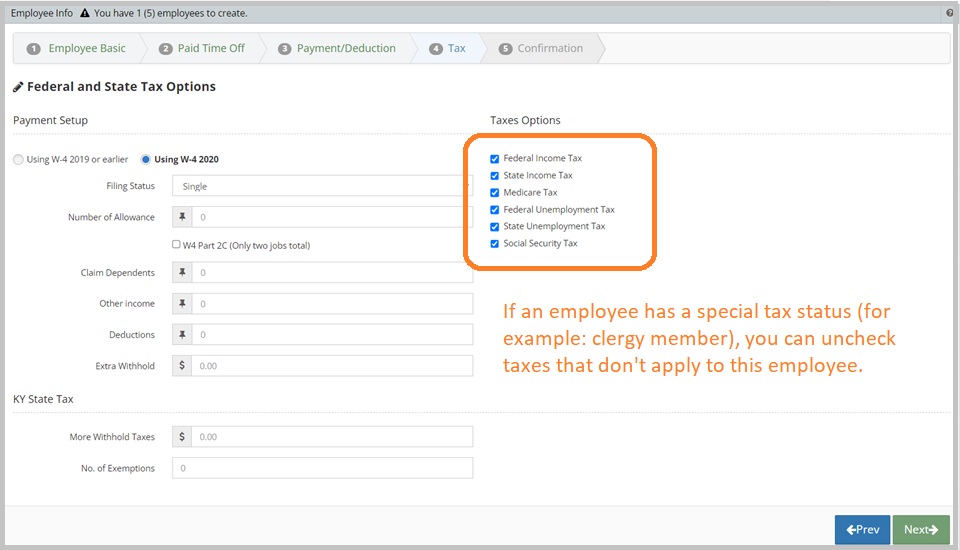The width and height of the screenshot is (960, 550).
Task: Toggle W4 Part 2C two jobs checkbox
Action: tap(176, 244)
